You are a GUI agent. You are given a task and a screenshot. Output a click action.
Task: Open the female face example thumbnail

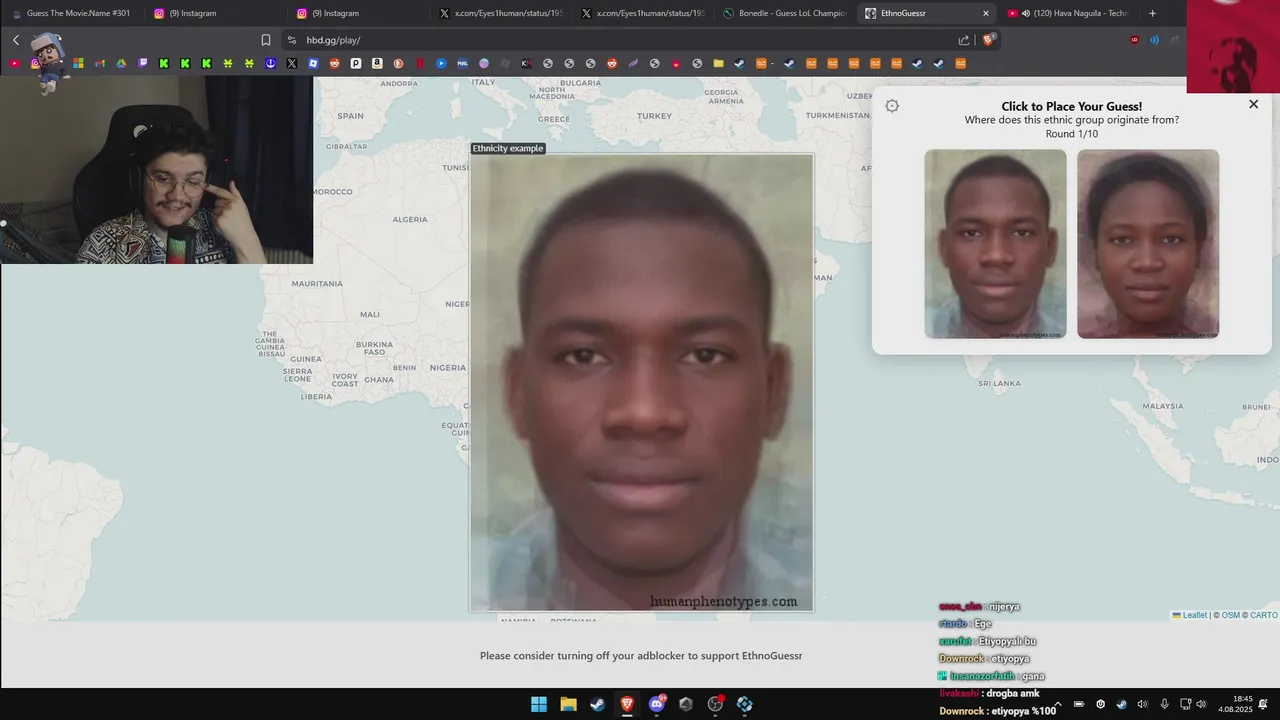click(1148, 244)
